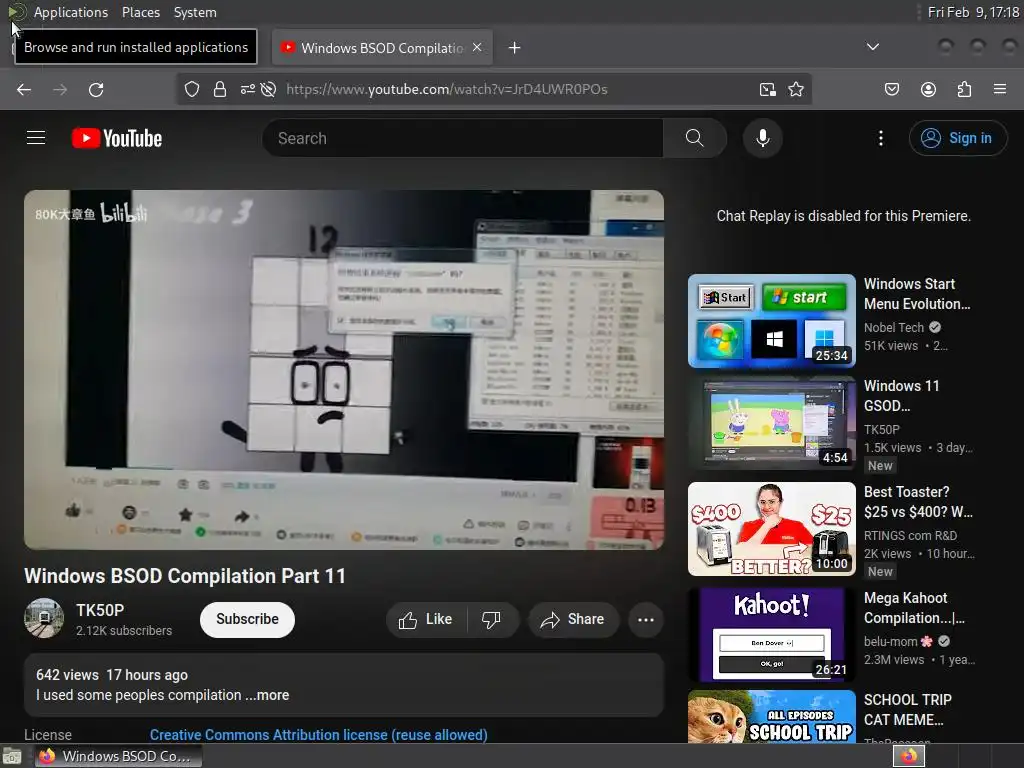Click the show desktop icon in taskbar

tap(12, 756)
